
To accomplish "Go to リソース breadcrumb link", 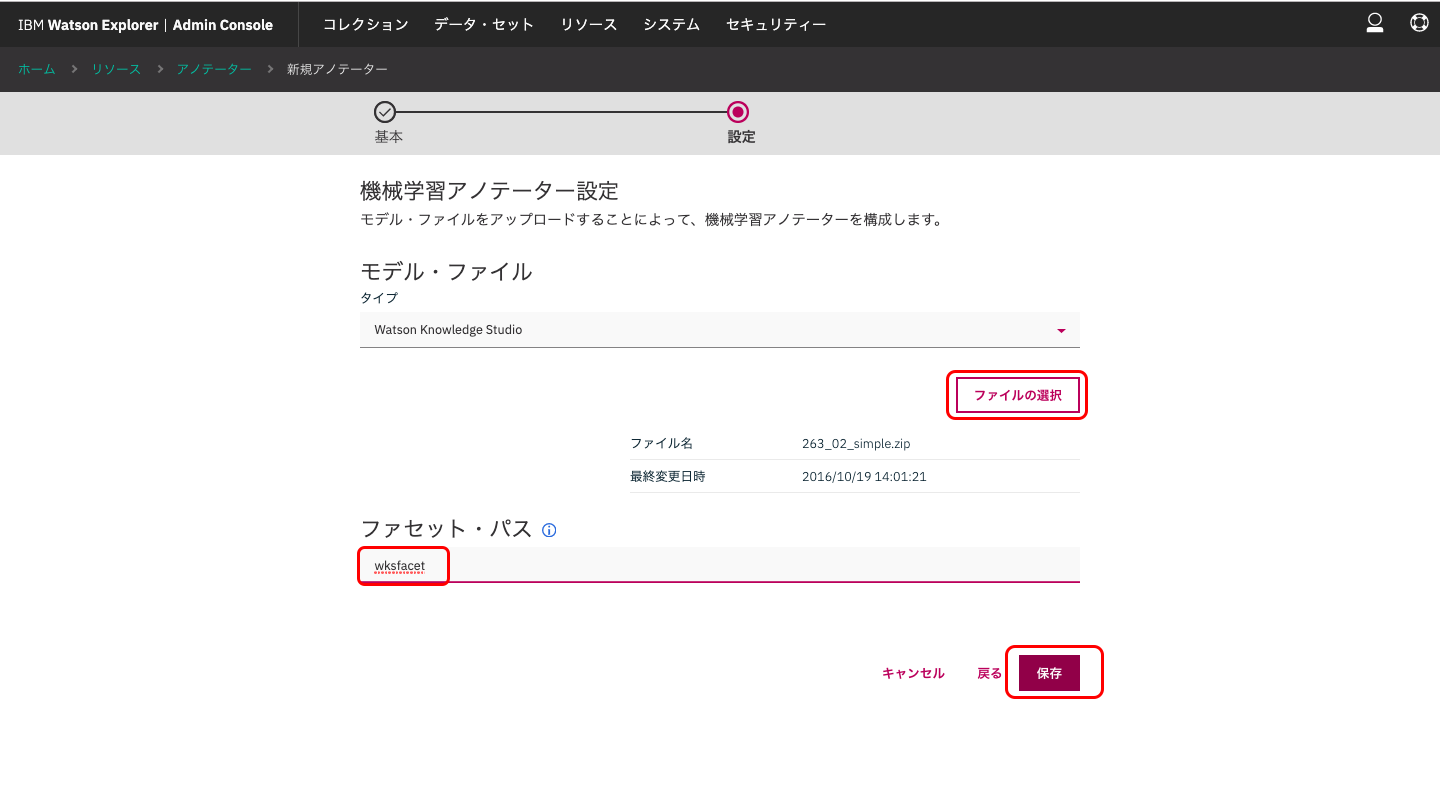I will 116,69.
